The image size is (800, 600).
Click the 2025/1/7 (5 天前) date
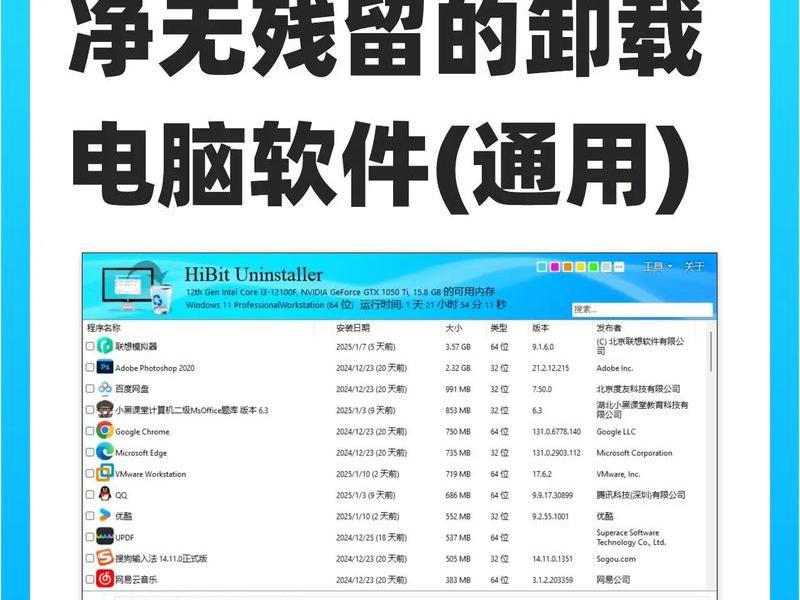[x=365, y=347]
